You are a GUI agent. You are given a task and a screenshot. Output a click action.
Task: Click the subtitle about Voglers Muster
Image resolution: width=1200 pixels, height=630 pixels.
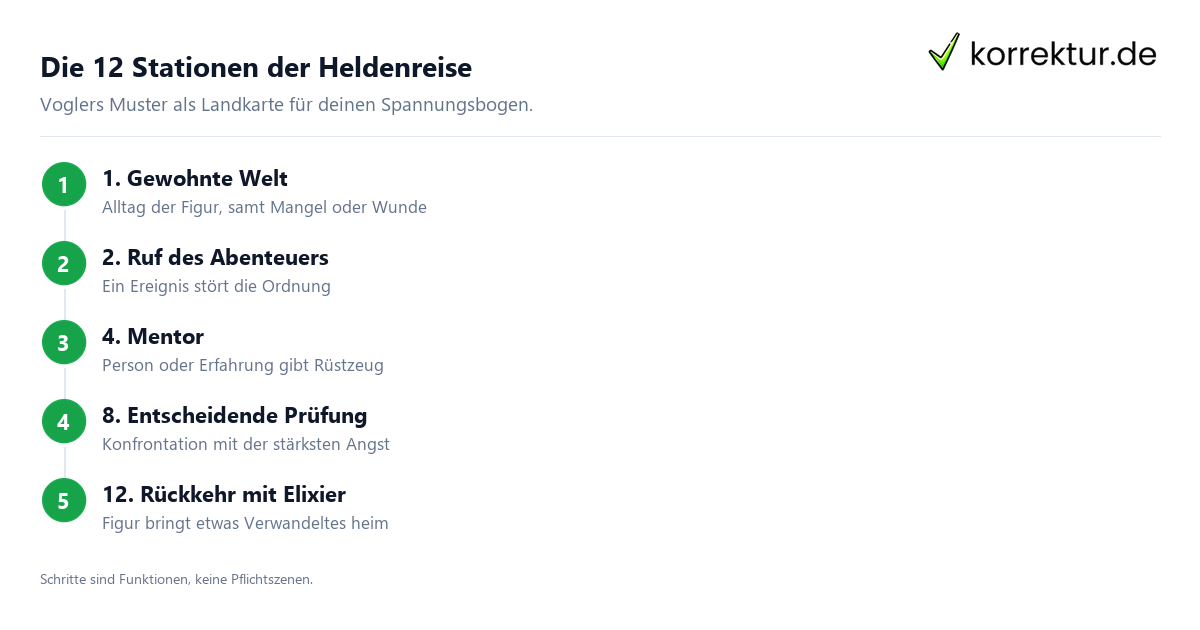click(x=286, y=105)
